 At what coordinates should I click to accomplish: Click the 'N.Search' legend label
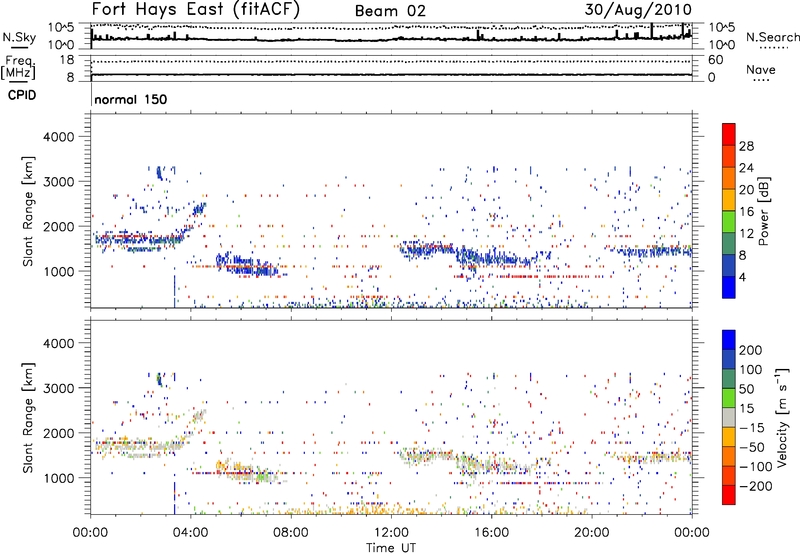772,37
